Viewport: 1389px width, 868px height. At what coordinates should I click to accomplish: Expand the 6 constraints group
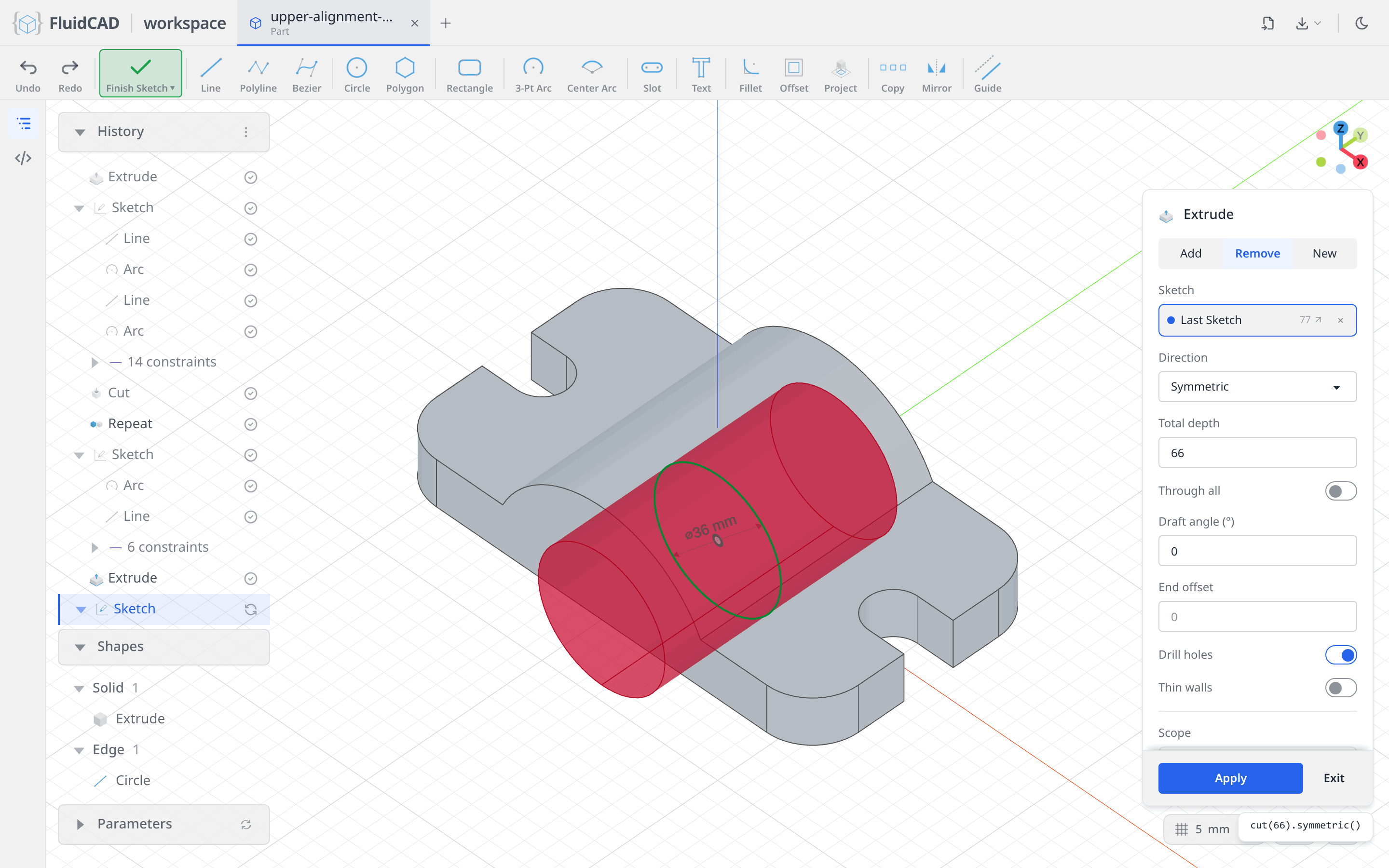click(x=95, y=548)
